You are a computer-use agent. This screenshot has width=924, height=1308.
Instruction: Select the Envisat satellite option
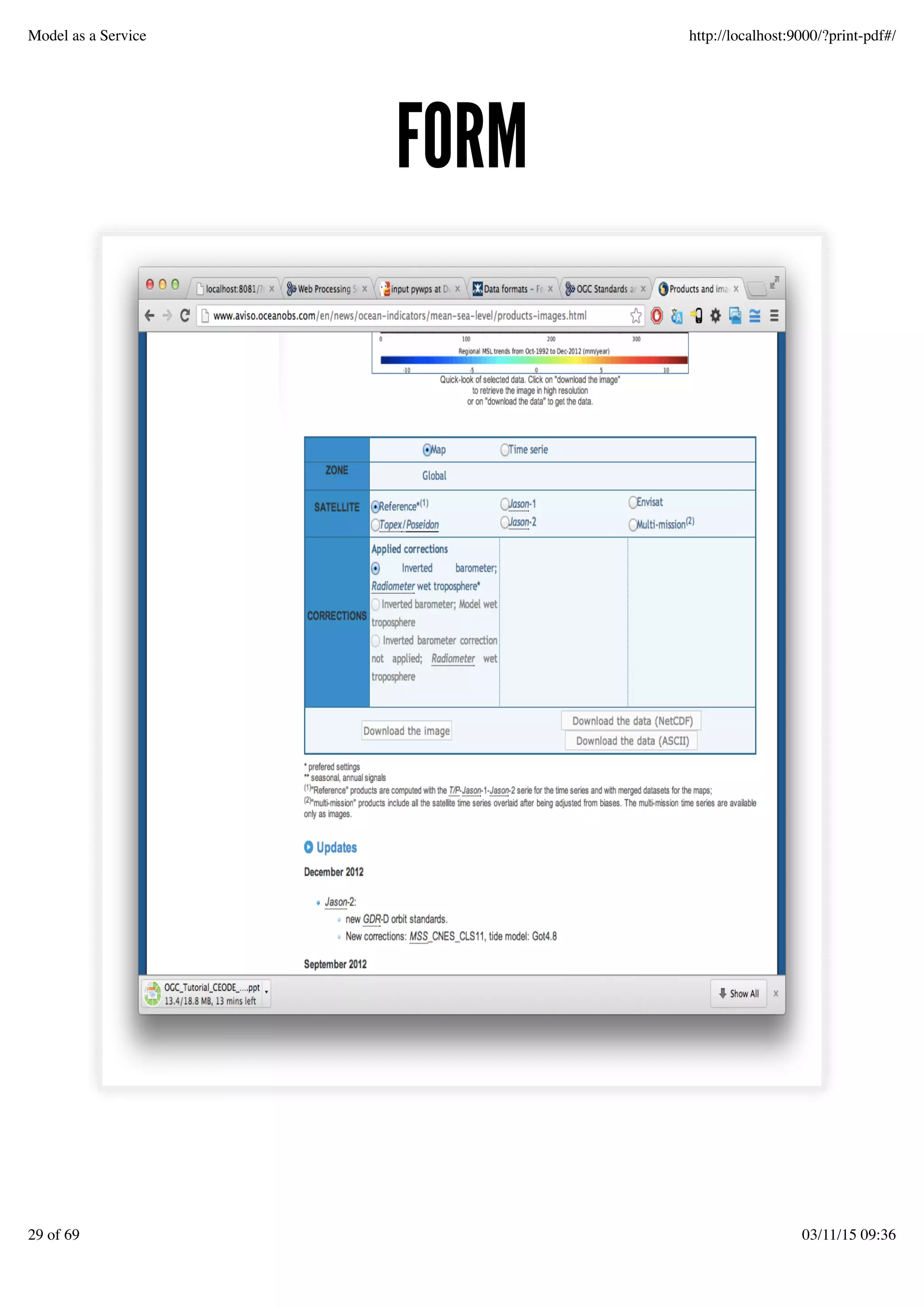coord(633,502)
